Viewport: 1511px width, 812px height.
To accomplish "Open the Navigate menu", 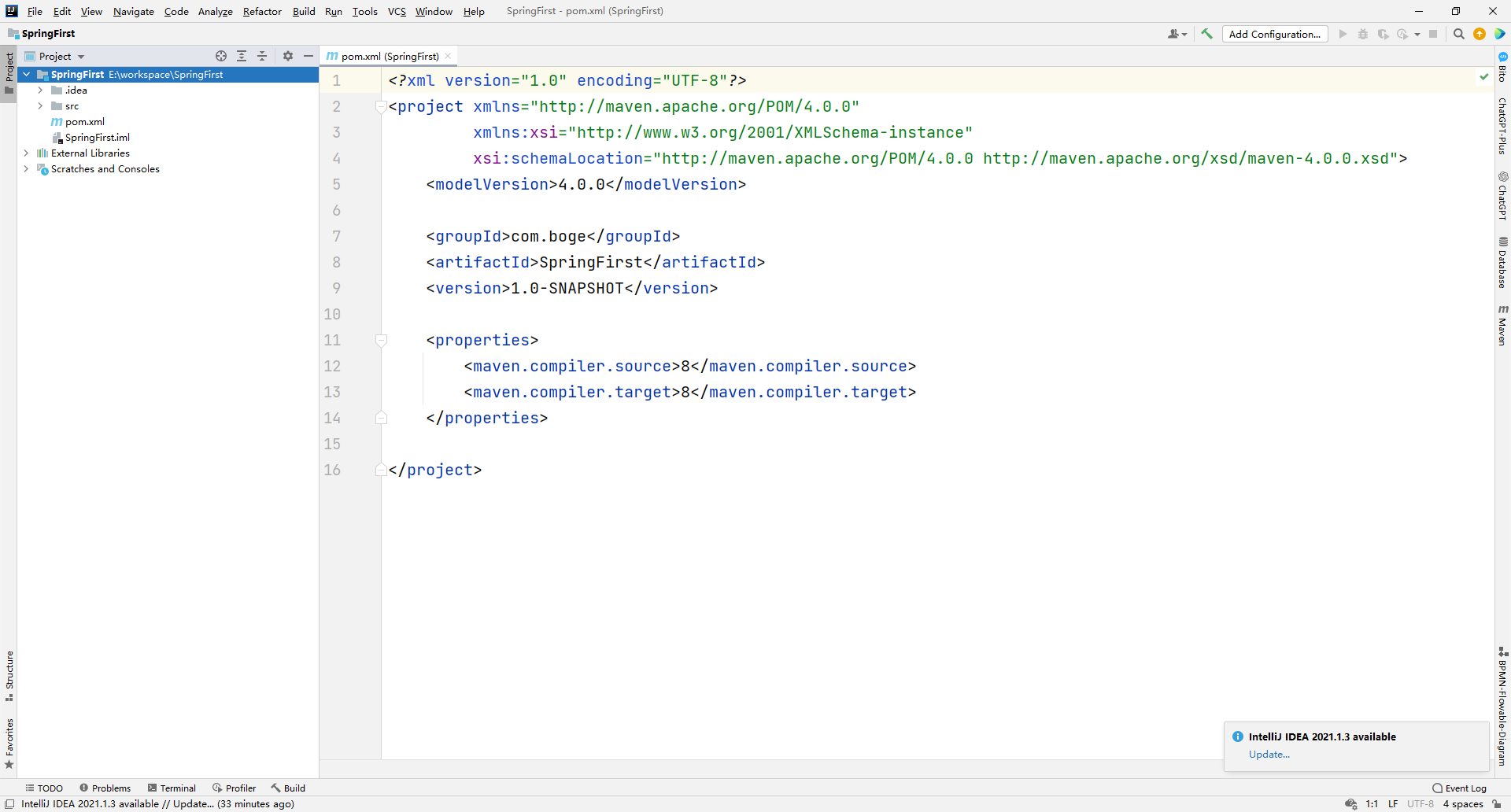I will [134, 11].
